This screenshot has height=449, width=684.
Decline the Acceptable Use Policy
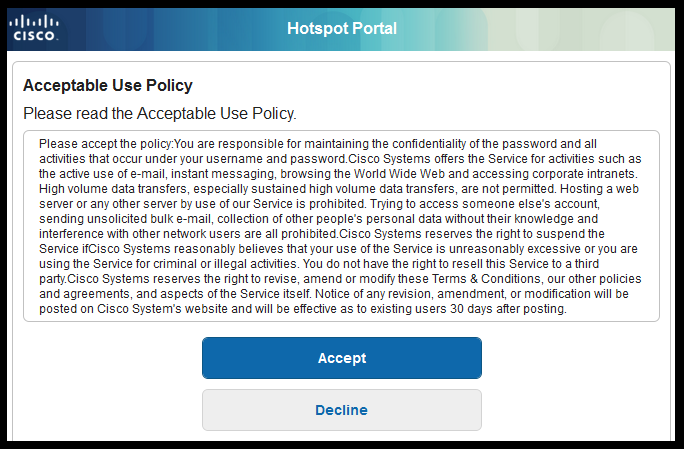342,410
